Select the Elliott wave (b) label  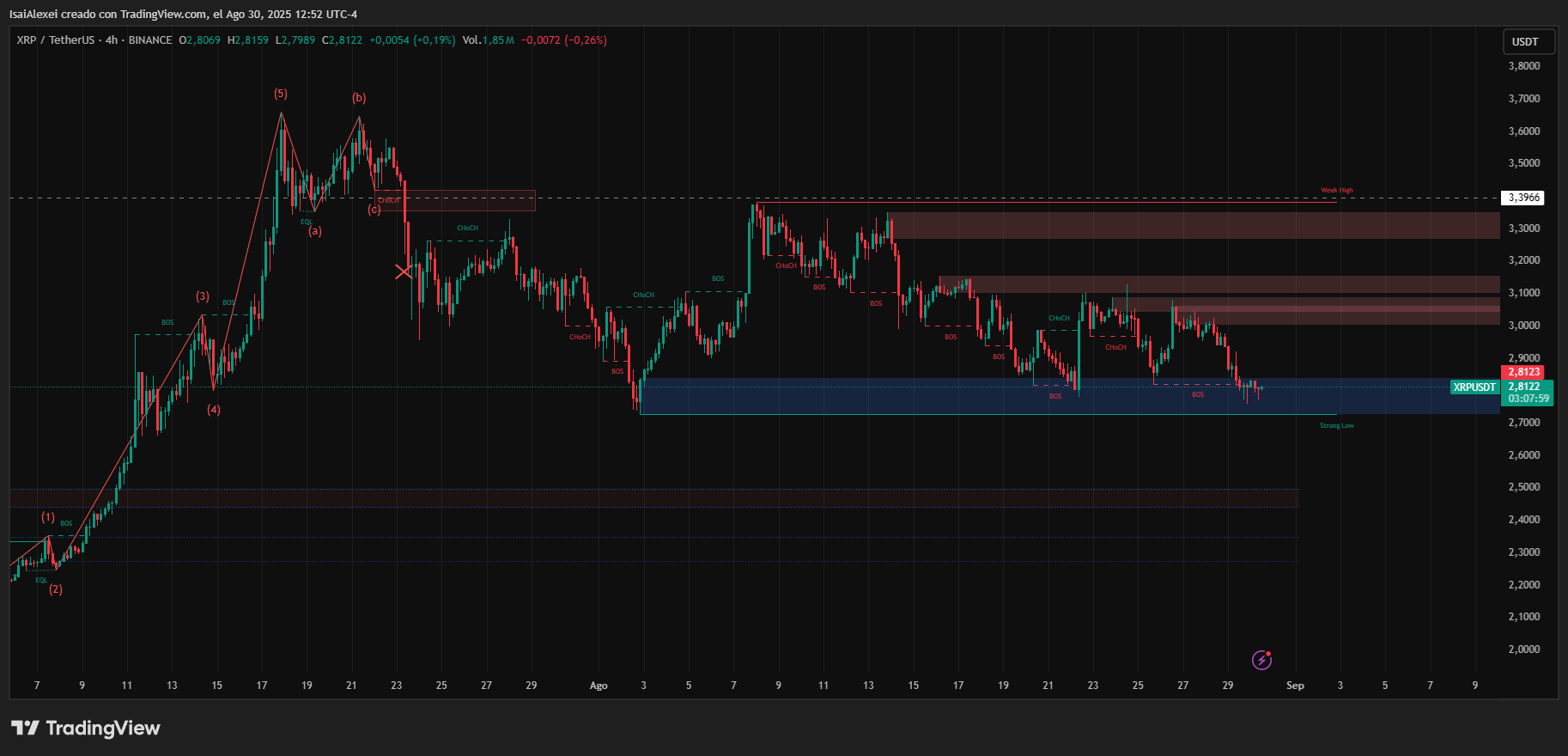tap(359, 98)
